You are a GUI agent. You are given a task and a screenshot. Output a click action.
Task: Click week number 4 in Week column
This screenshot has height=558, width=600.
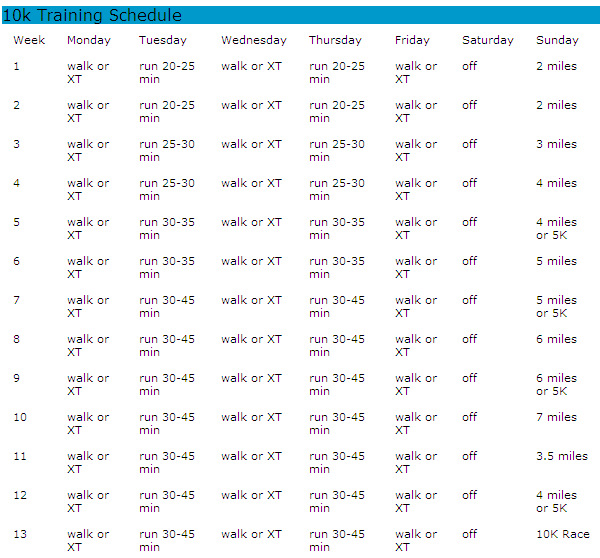coord(16,183)
